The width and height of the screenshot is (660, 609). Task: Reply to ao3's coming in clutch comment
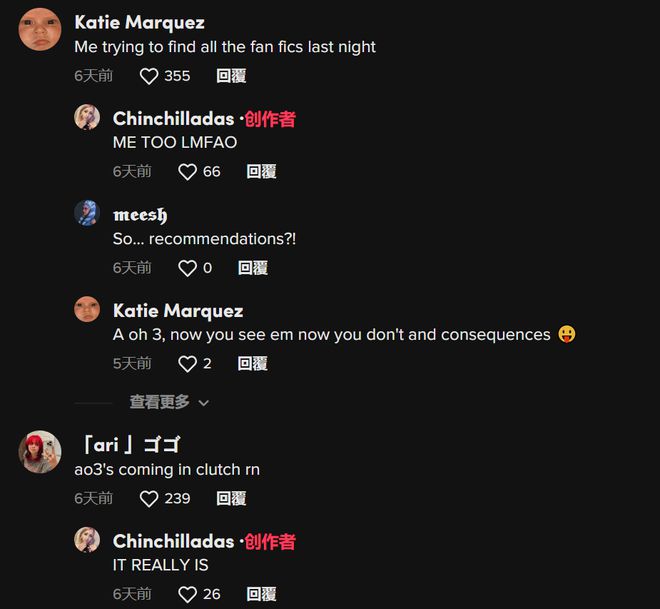(x=231, y=499)
